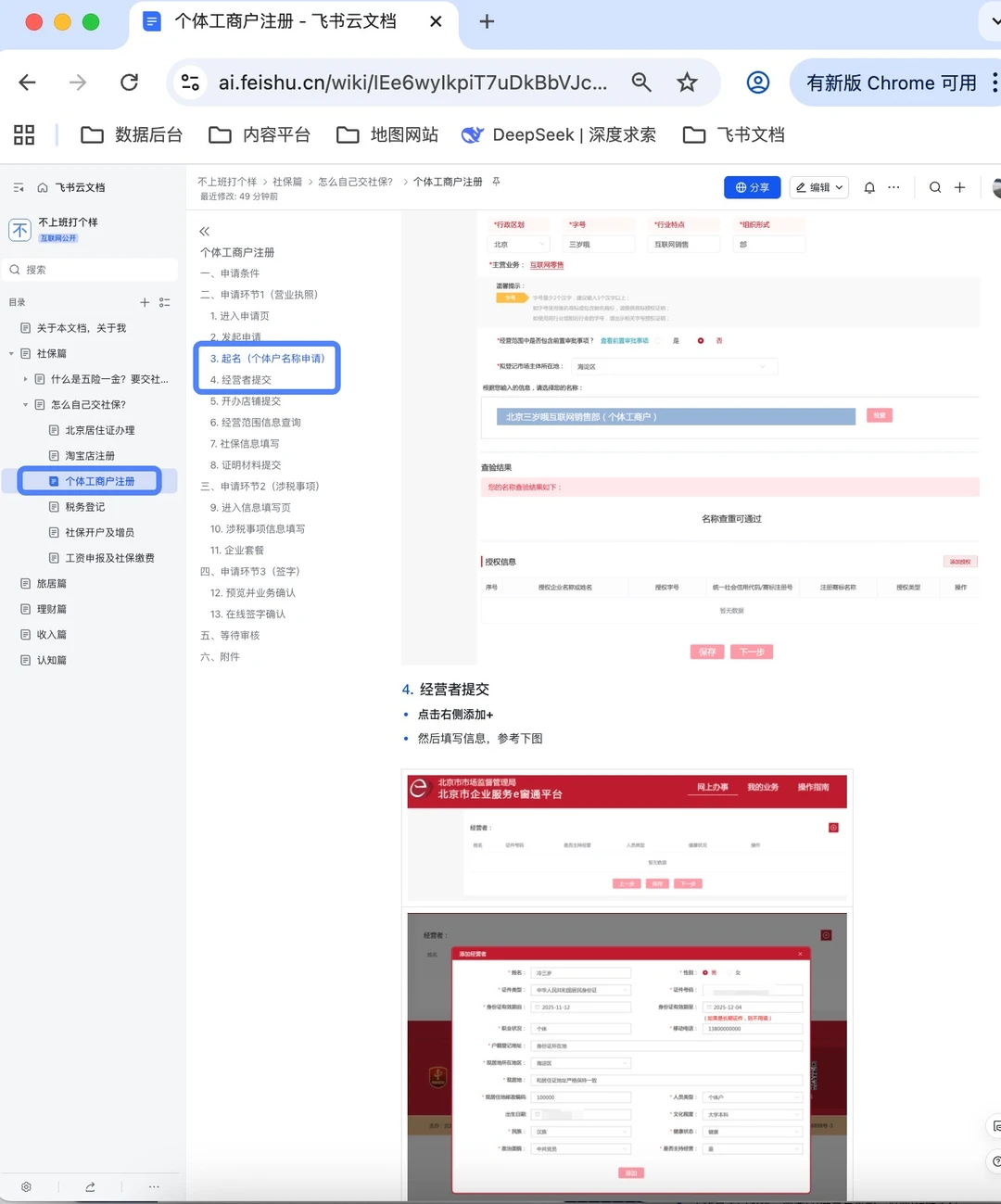This screenshot has width=1001, height=1204.
Task: Jump to outline item 一、申请条件
Action: tap(230, 273)
